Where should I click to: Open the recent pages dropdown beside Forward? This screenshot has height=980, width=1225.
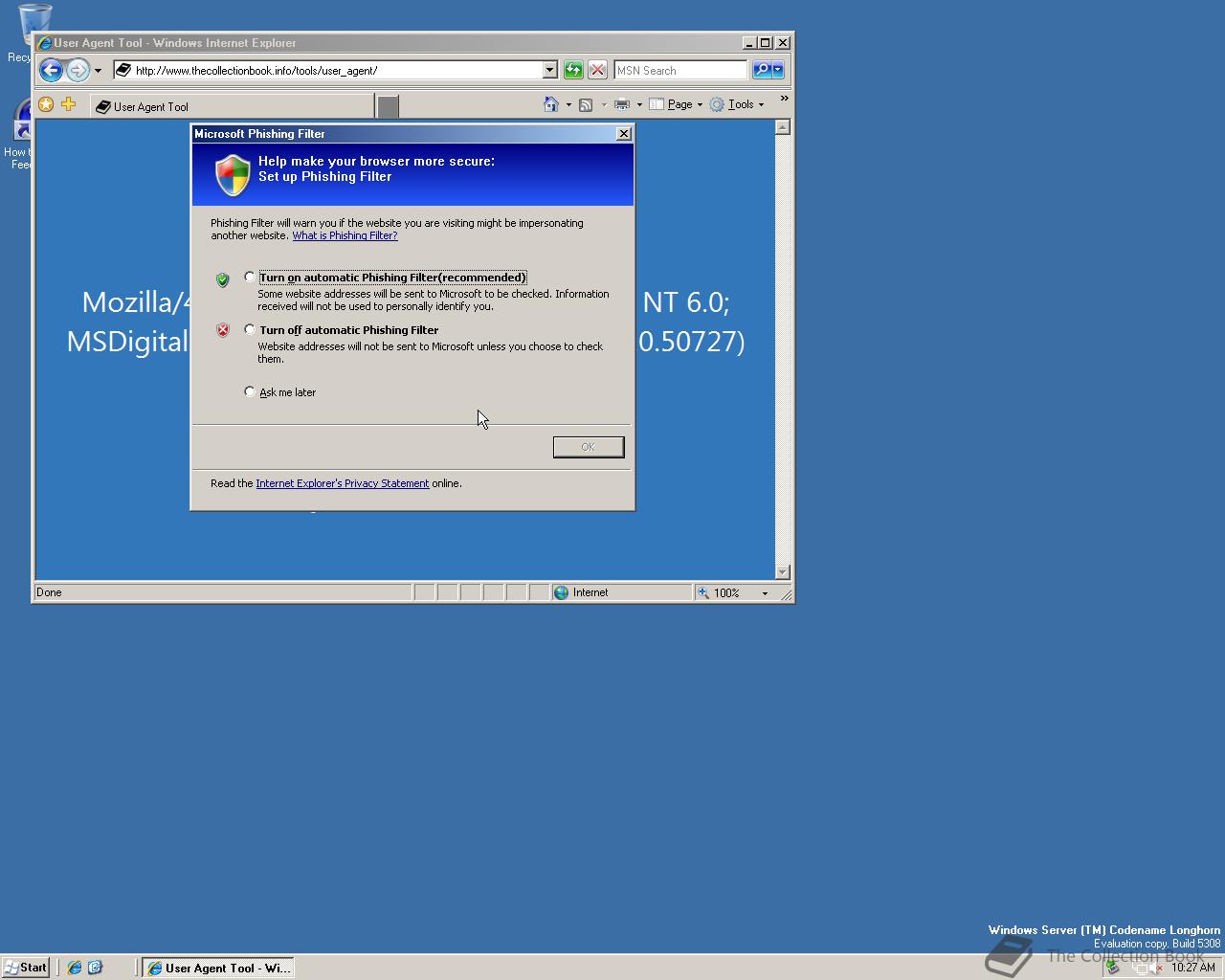tap(98, 71)
